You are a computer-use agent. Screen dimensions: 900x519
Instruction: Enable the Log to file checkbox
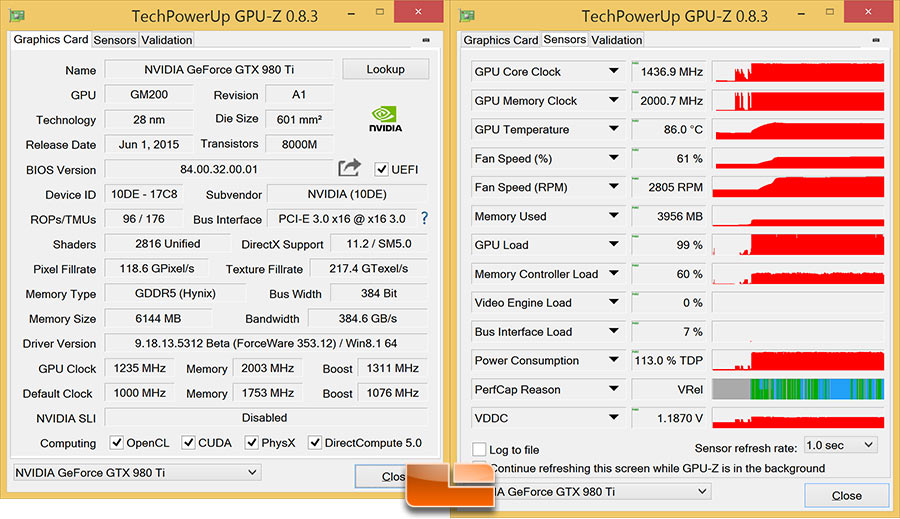[x=479, y=449]
